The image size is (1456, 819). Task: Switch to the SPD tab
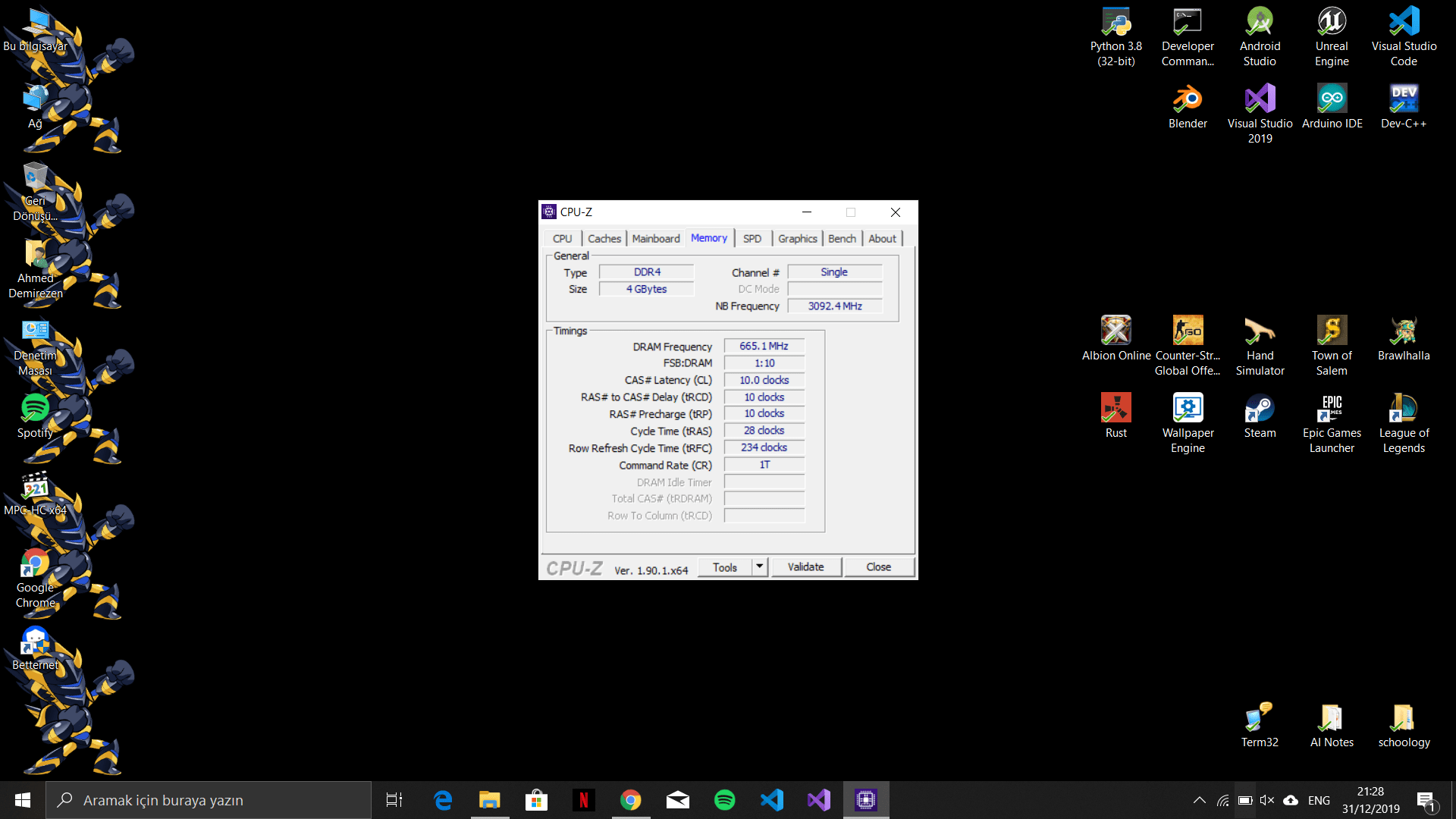pyautogui.click(x=752, y=239)
